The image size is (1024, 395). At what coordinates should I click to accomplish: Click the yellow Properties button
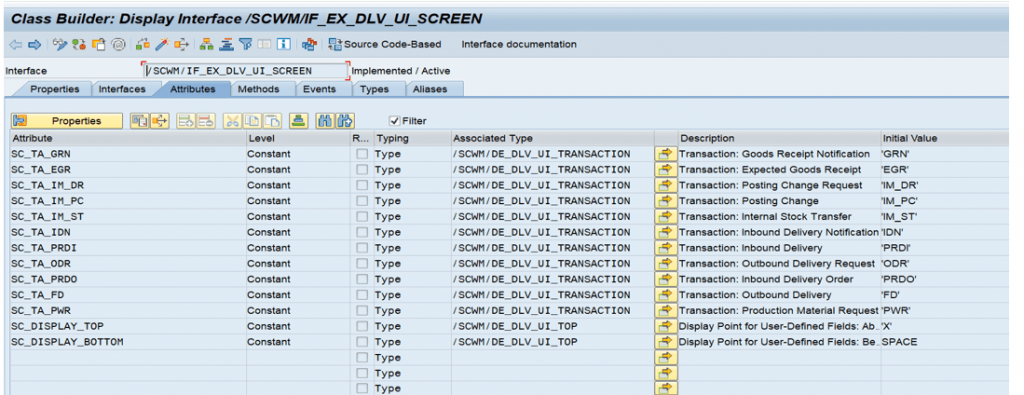[67, 121]
